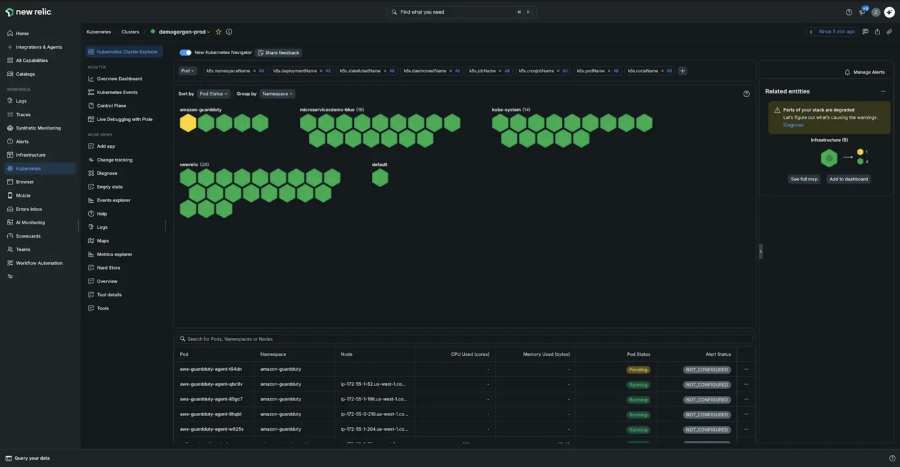
Task: Click the sidebar customize icon below Workflow Automation
Action: (x=10, y=277)
